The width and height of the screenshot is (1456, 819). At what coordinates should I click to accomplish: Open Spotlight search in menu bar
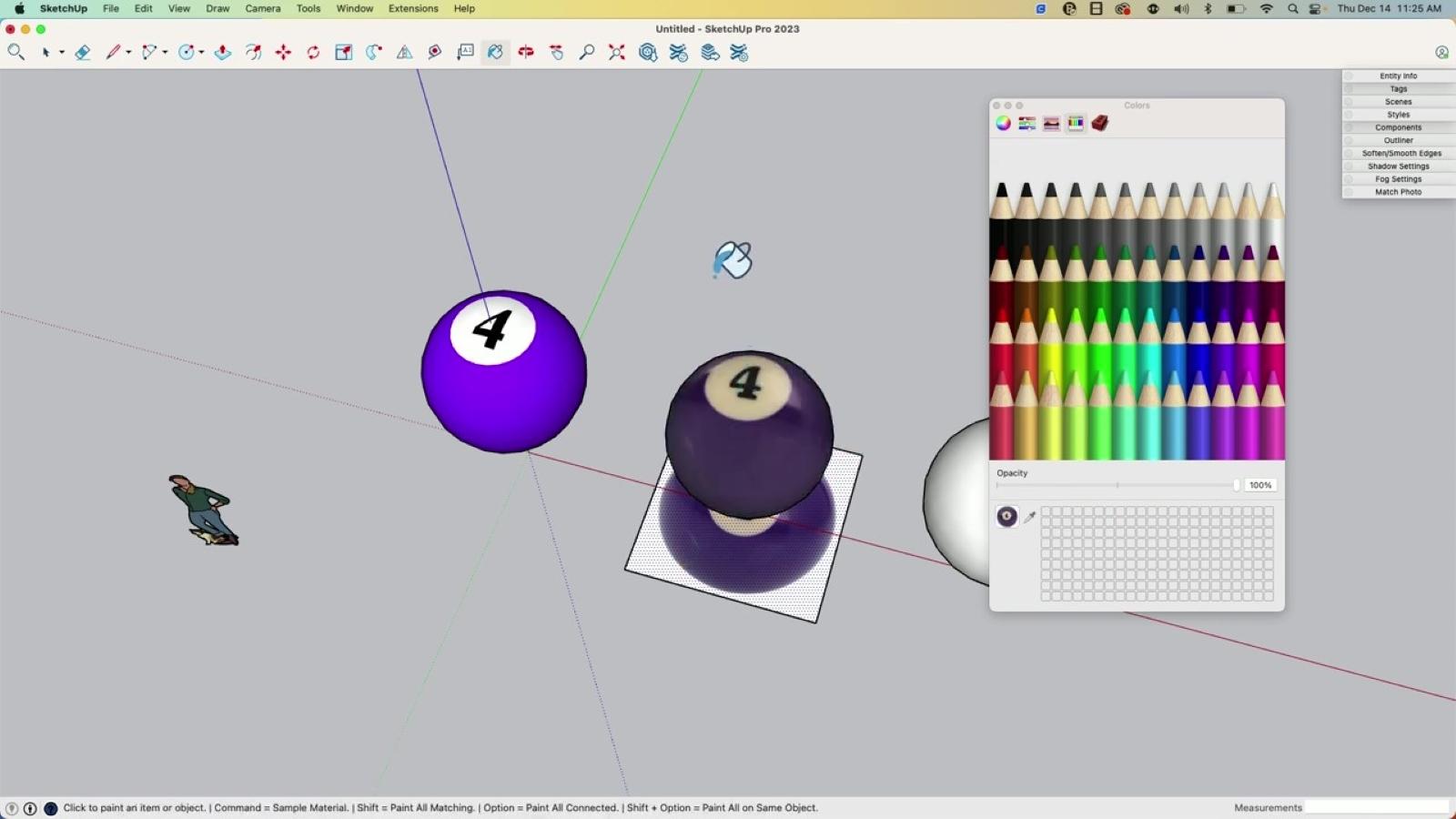(1292, 8)
